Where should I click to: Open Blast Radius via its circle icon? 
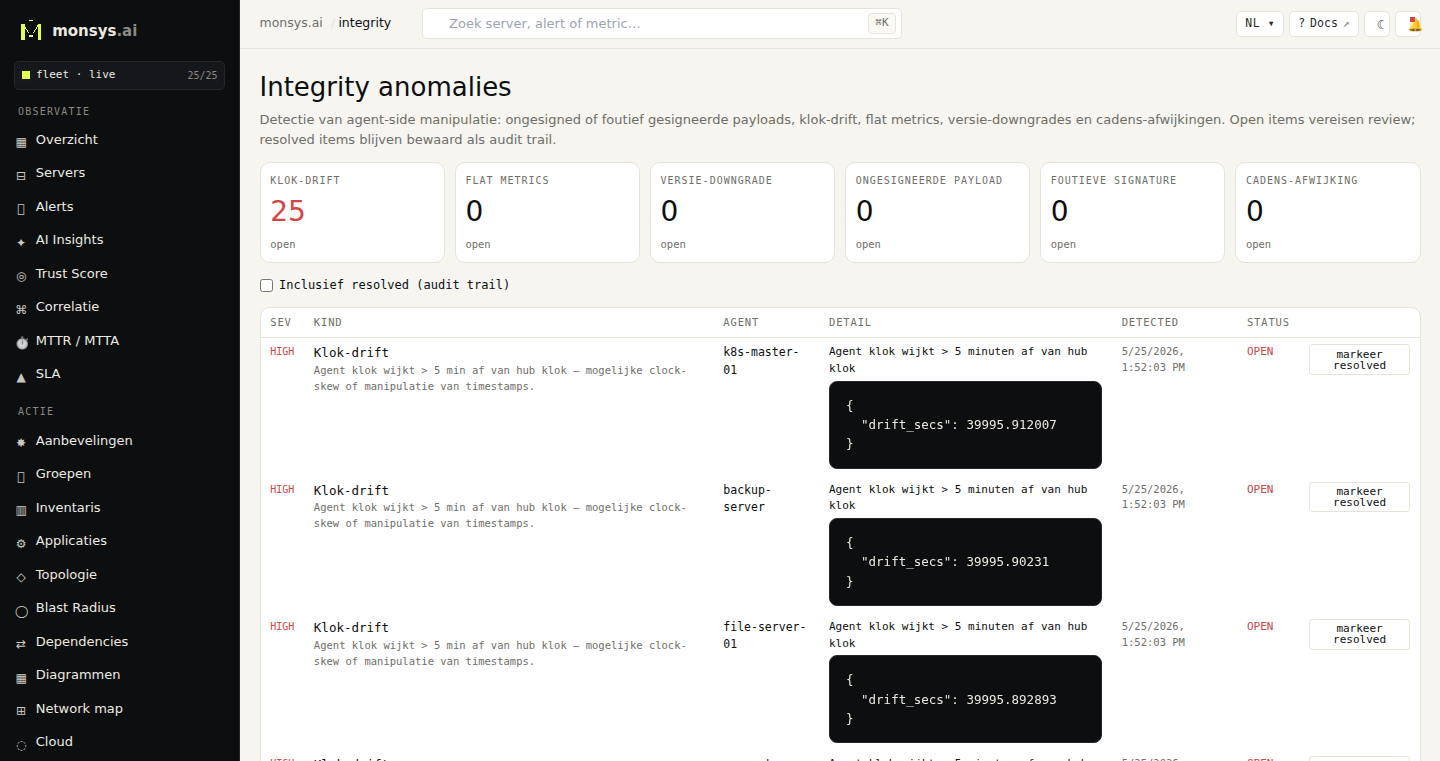22,609
